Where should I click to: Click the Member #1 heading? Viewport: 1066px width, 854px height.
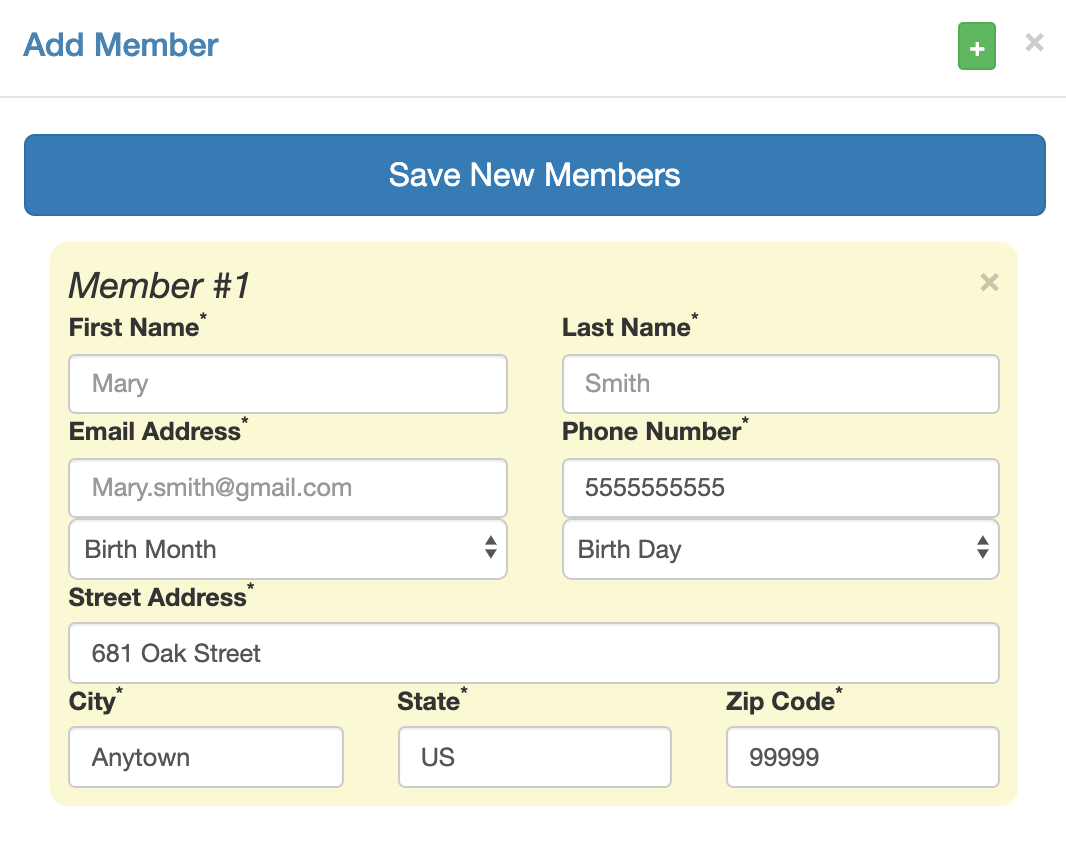[159, 285]
